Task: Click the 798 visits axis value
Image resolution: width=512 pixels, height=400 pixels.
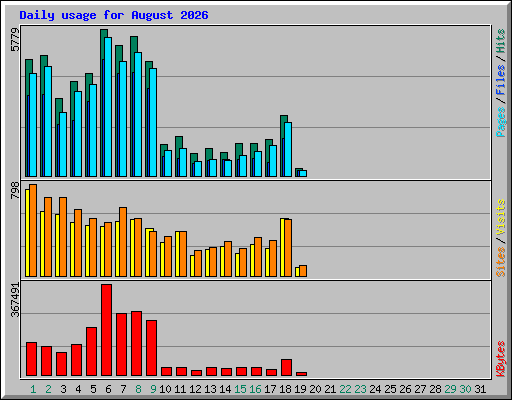Action: [x=15, y=191]
